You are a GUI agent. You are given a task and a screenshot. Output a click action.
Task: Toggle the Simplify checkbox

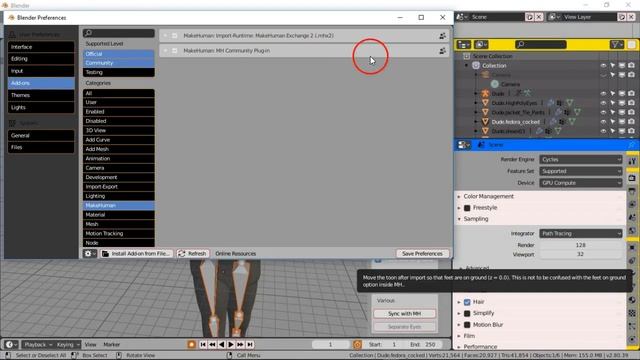click(x=467, y=313)
